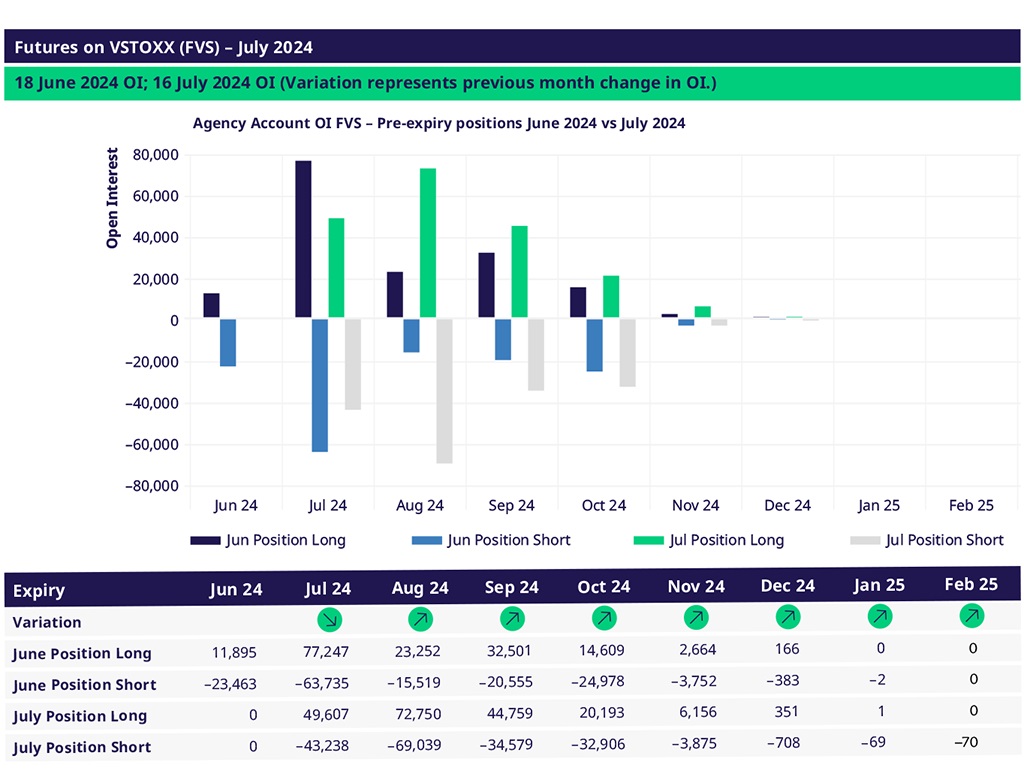Image resolution: width=1024 pixels, height=782 pixels.
Task: Click the table value 77,247
Action: pyautogui.click(x=326, y=652)
